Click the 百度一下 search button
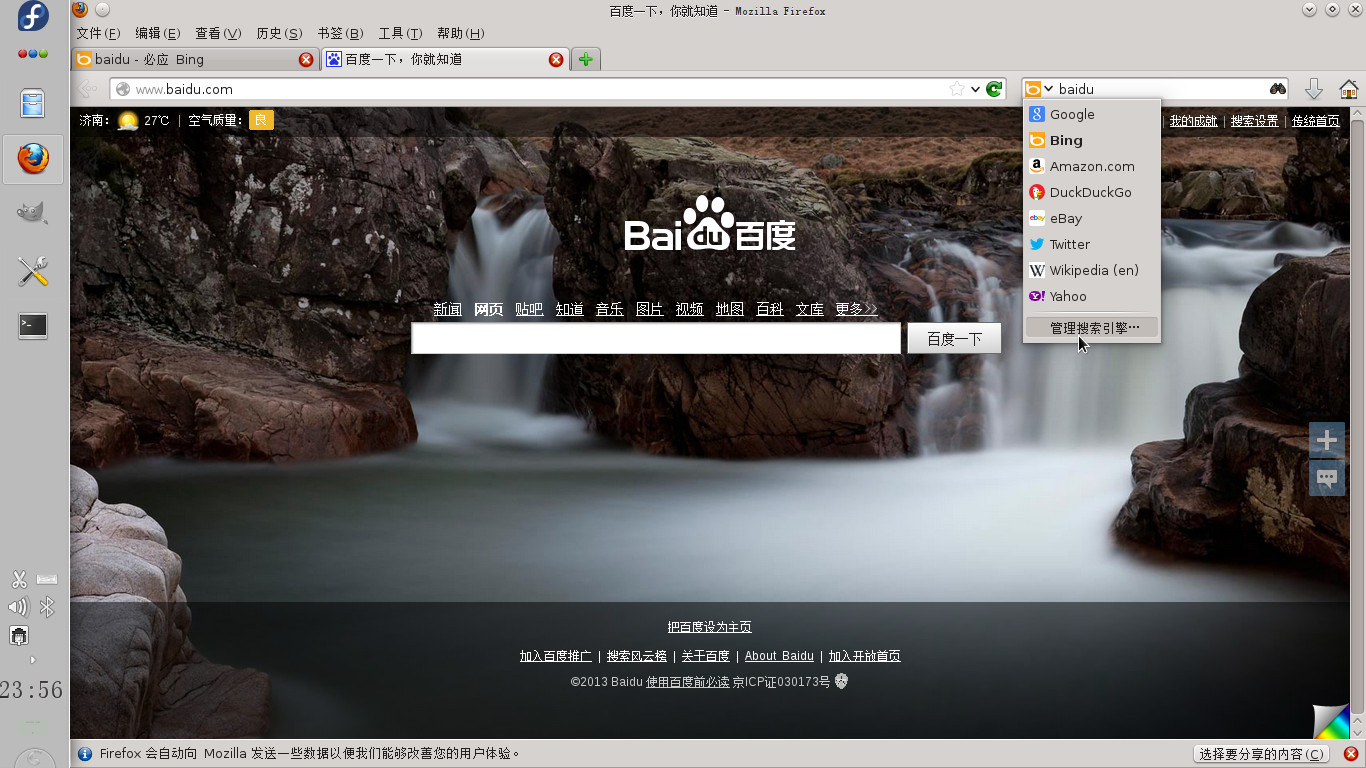Image resolution: width=1366 pixels, height=768 pixels. click(x=954, y=339)
